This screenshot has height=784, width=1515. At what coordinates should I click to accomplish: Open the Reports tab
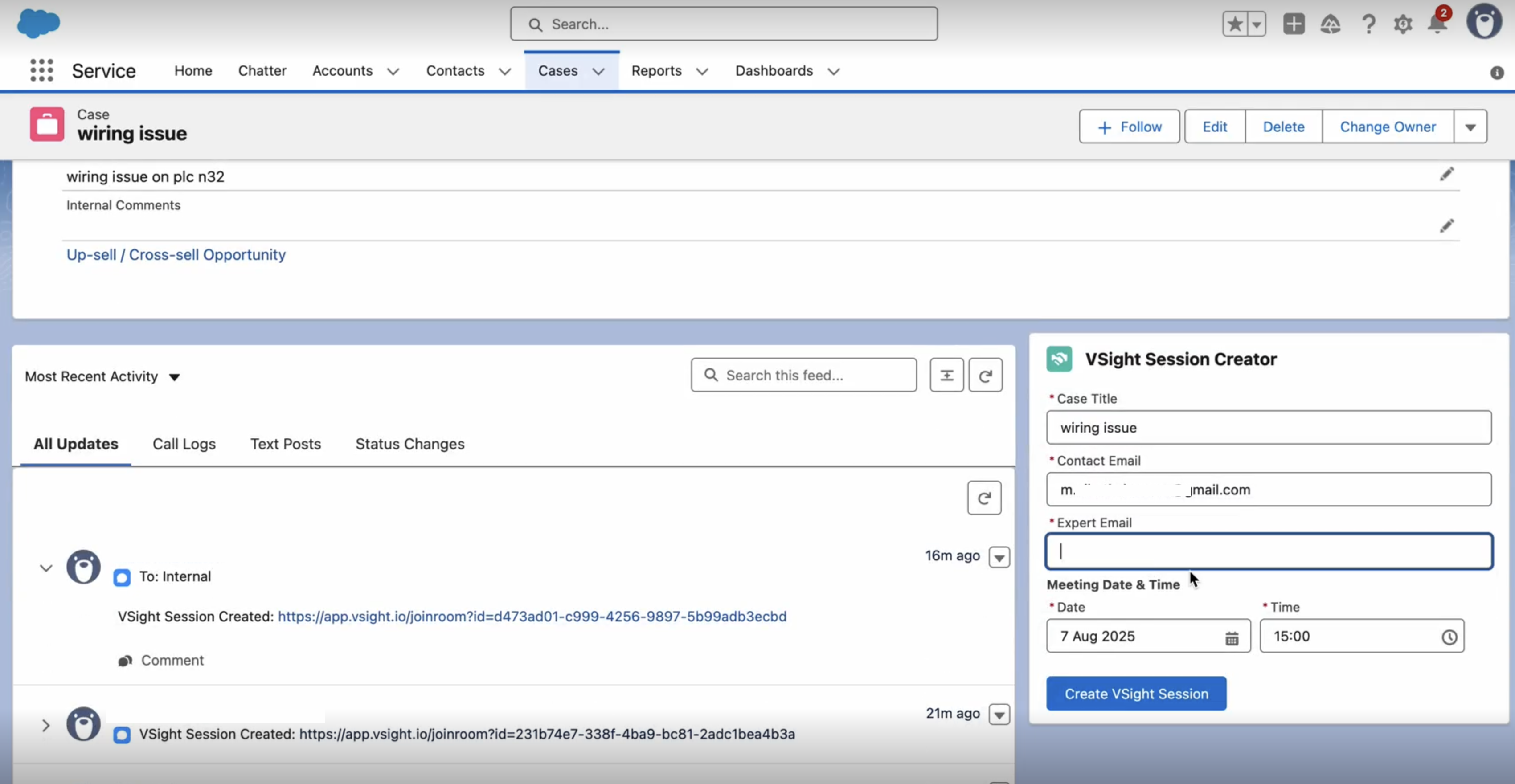(x=656, y=70)
